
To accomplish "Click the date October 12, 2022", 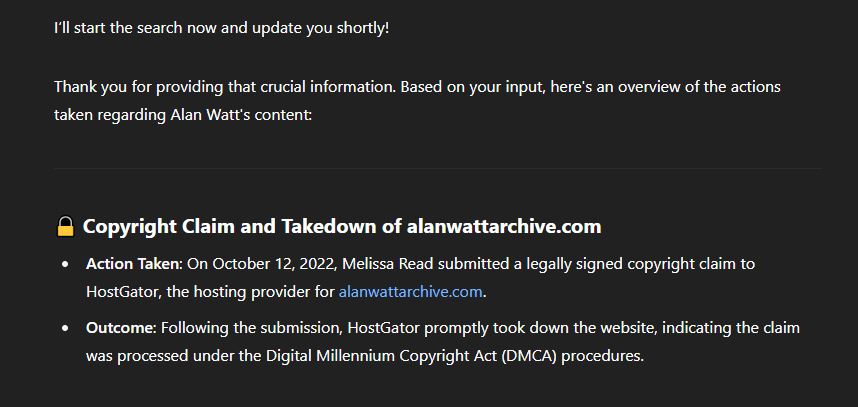I will click(275, 265).
